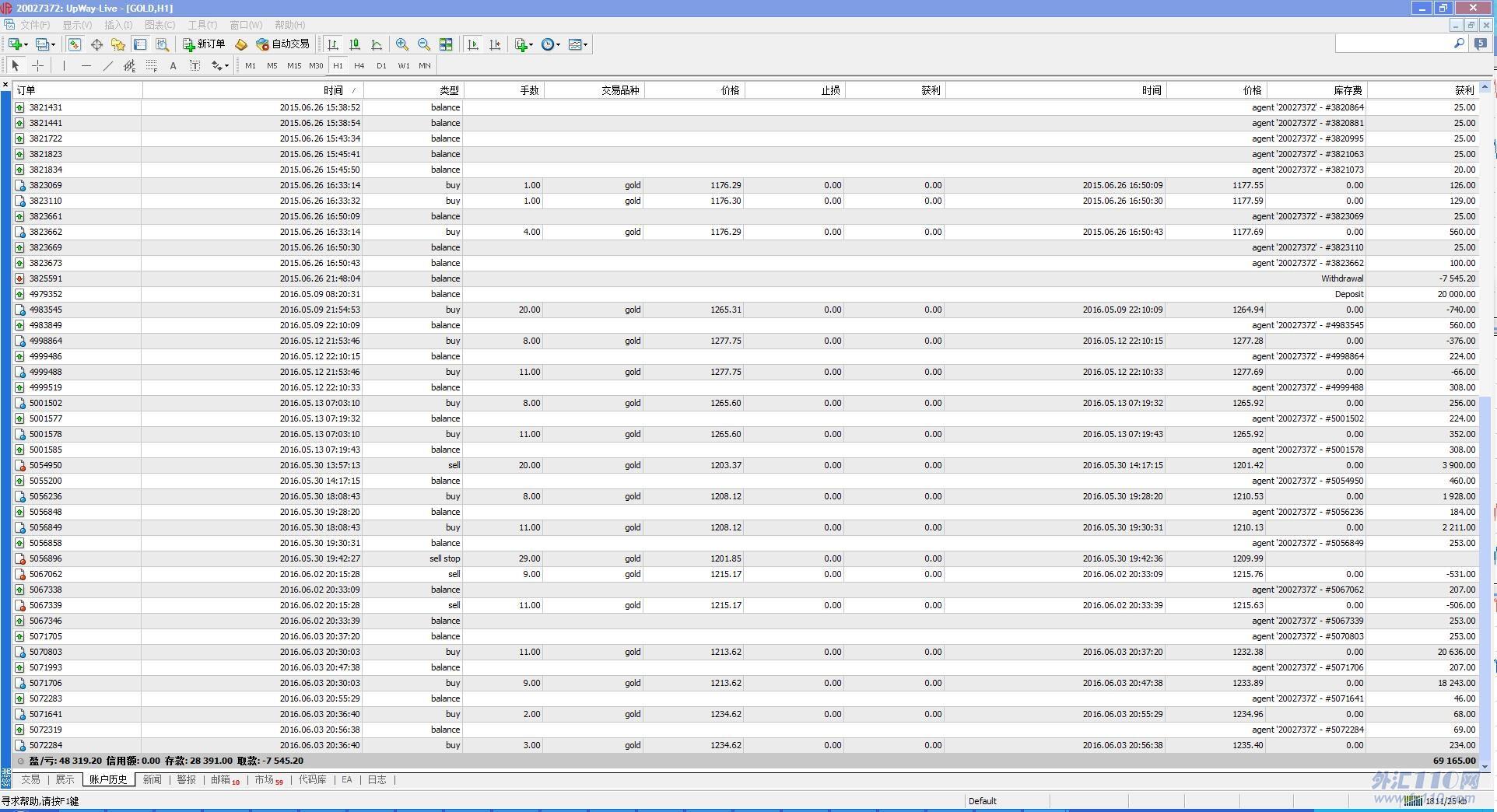Switch to the 交易 tab
This screenshot has height=812, width=1497.
click(30, 779)
